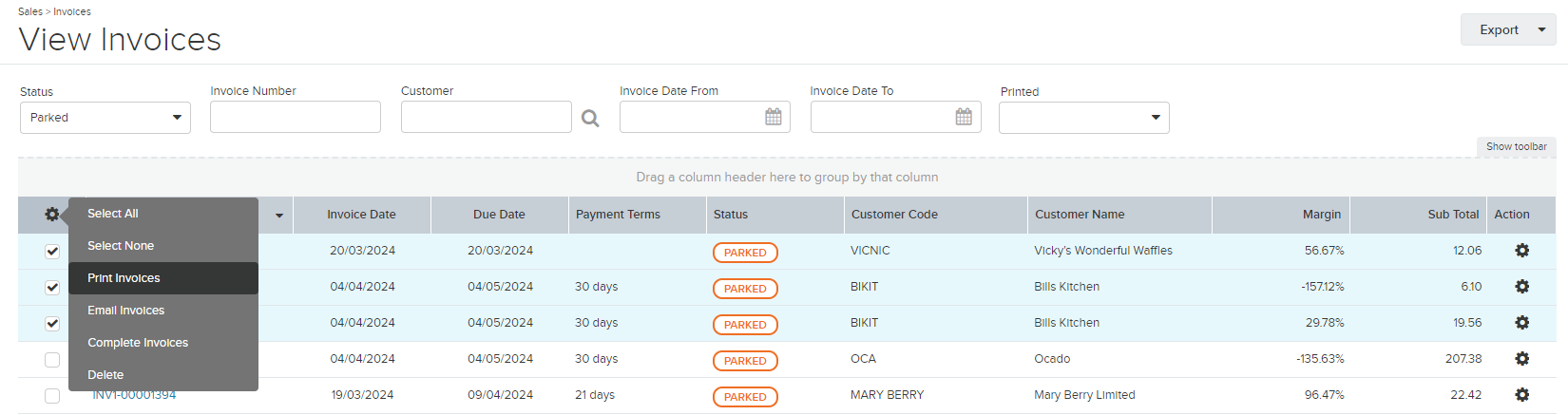
Task: Sort by the Invoice Date column header
Action: (x=361, y=215)
